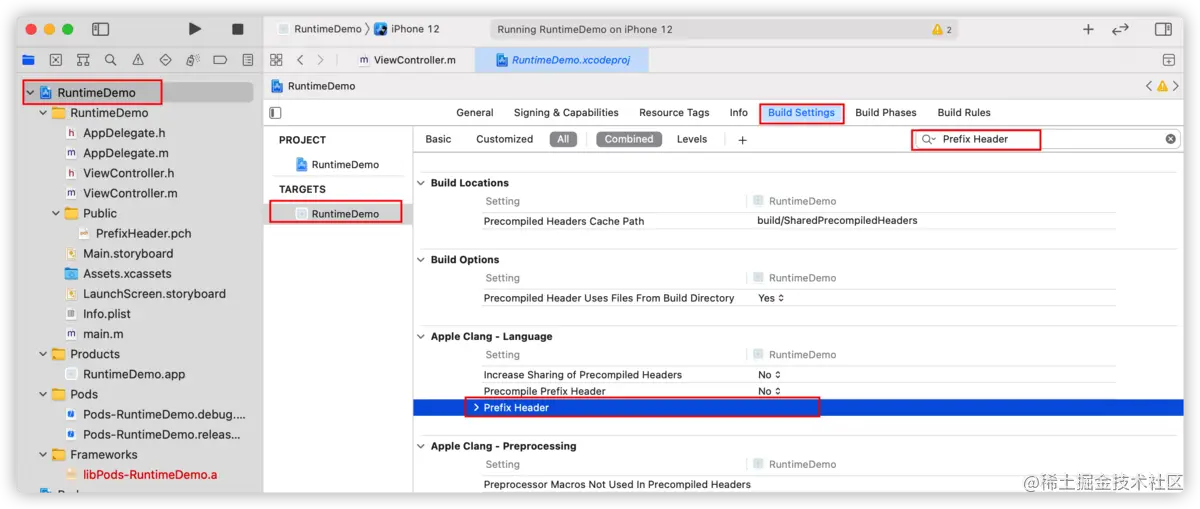The width and height of the screenshot is (1200, 509).
Task: Show warnings in the activity bar
Action: pyautogui.click(x=942, y=29)
